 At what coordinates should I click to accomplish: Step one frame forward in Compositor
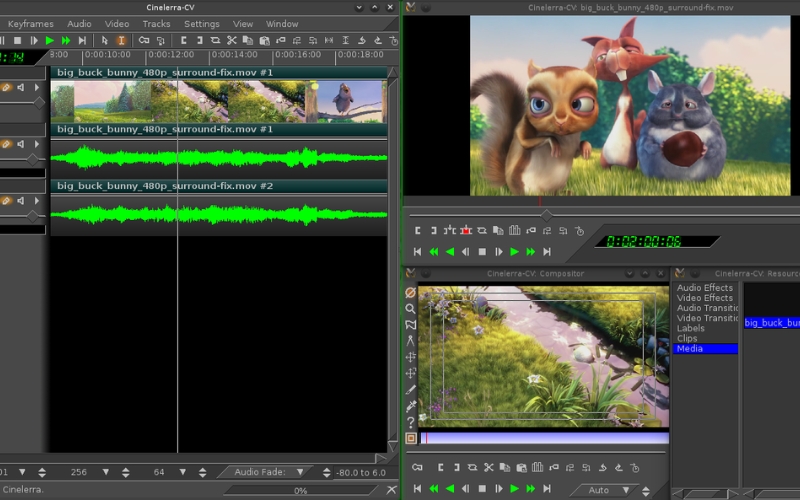pos(498,488)
